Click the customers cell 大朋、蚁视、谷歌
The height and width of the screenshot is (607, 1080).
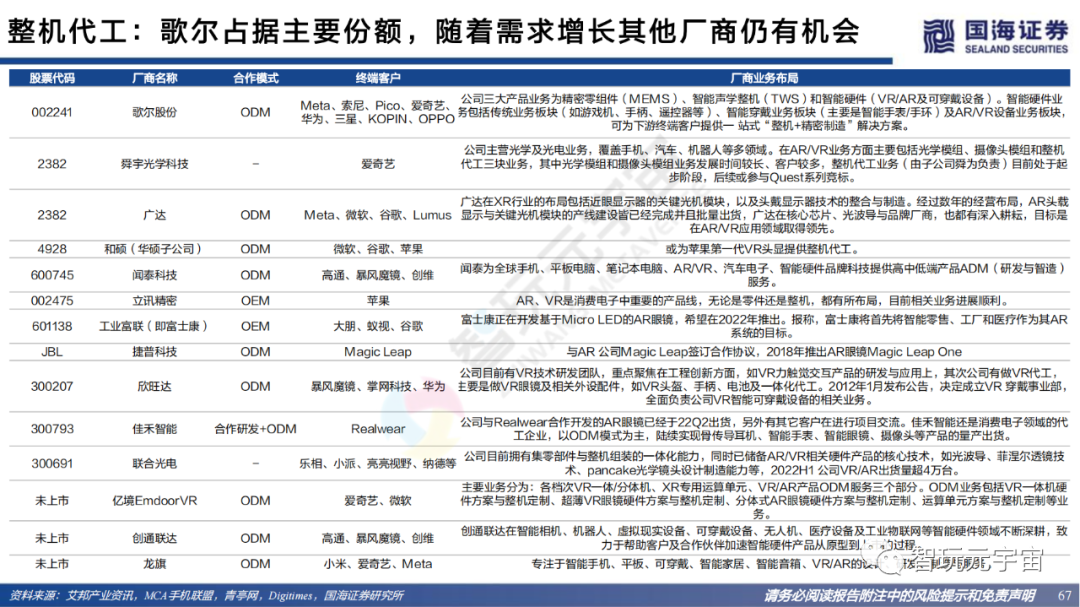(378, 326)
